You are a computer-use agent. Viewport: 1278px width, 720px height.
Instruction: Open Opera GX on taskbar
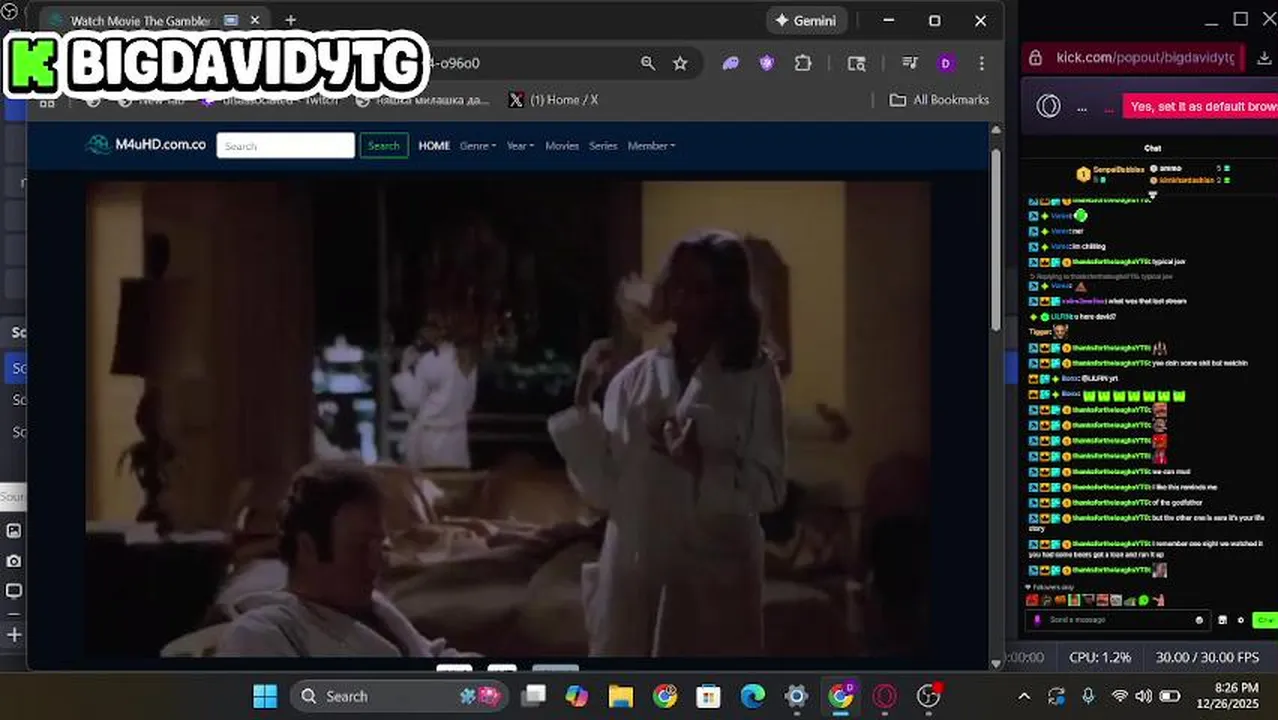(x=885, y=696)
